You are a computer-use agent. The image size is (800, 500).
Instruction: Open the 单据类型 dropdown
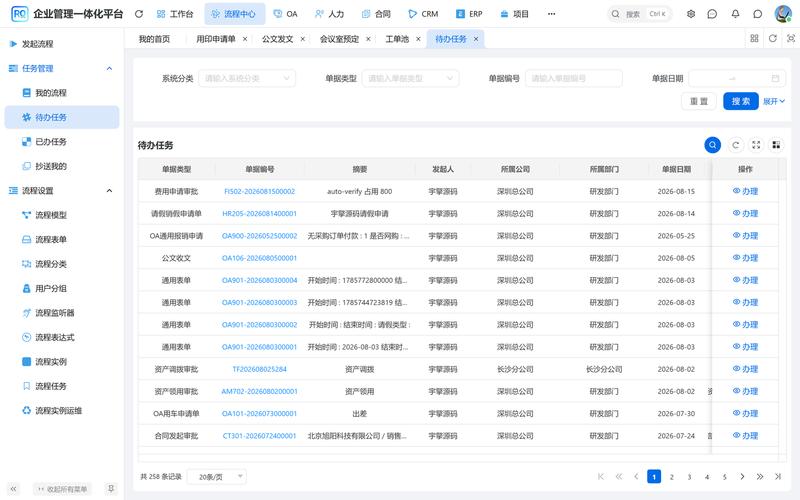410,79
